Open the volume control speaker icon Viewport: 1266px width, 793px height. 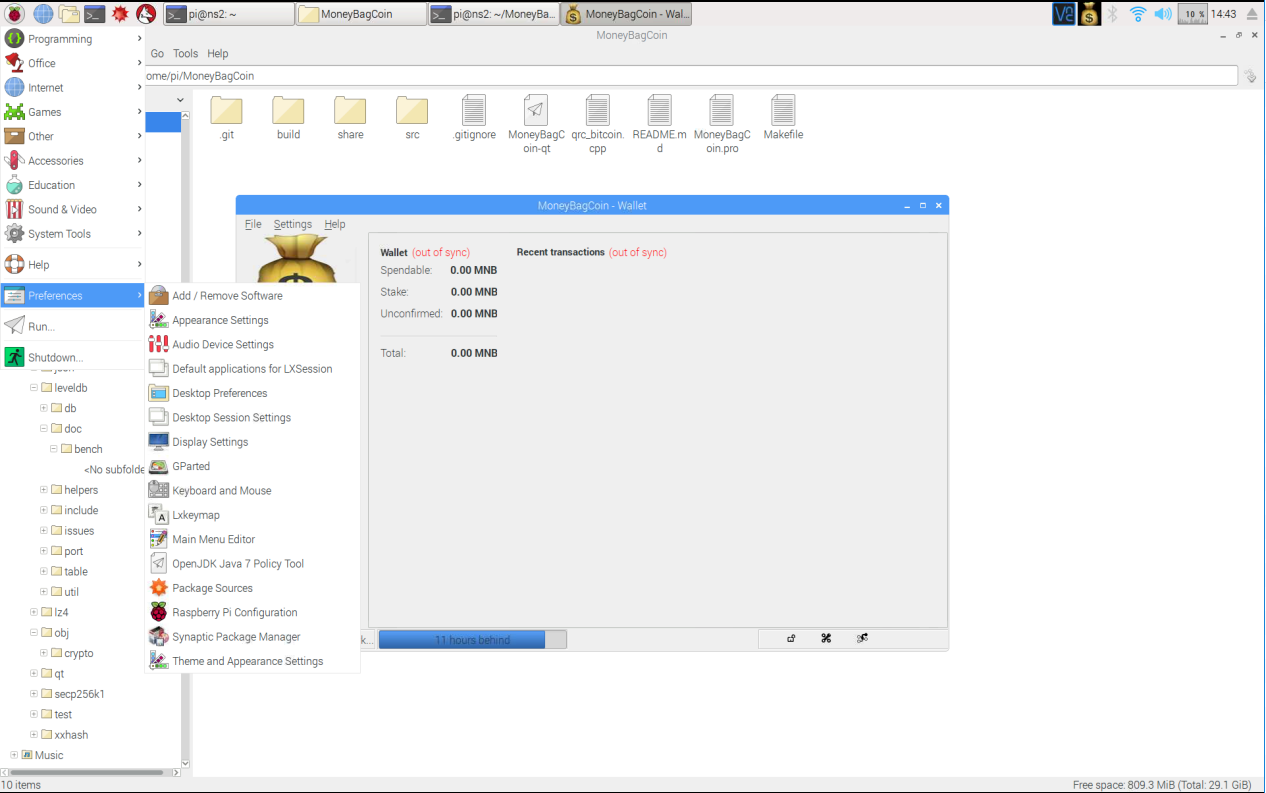pos(1163,14)
